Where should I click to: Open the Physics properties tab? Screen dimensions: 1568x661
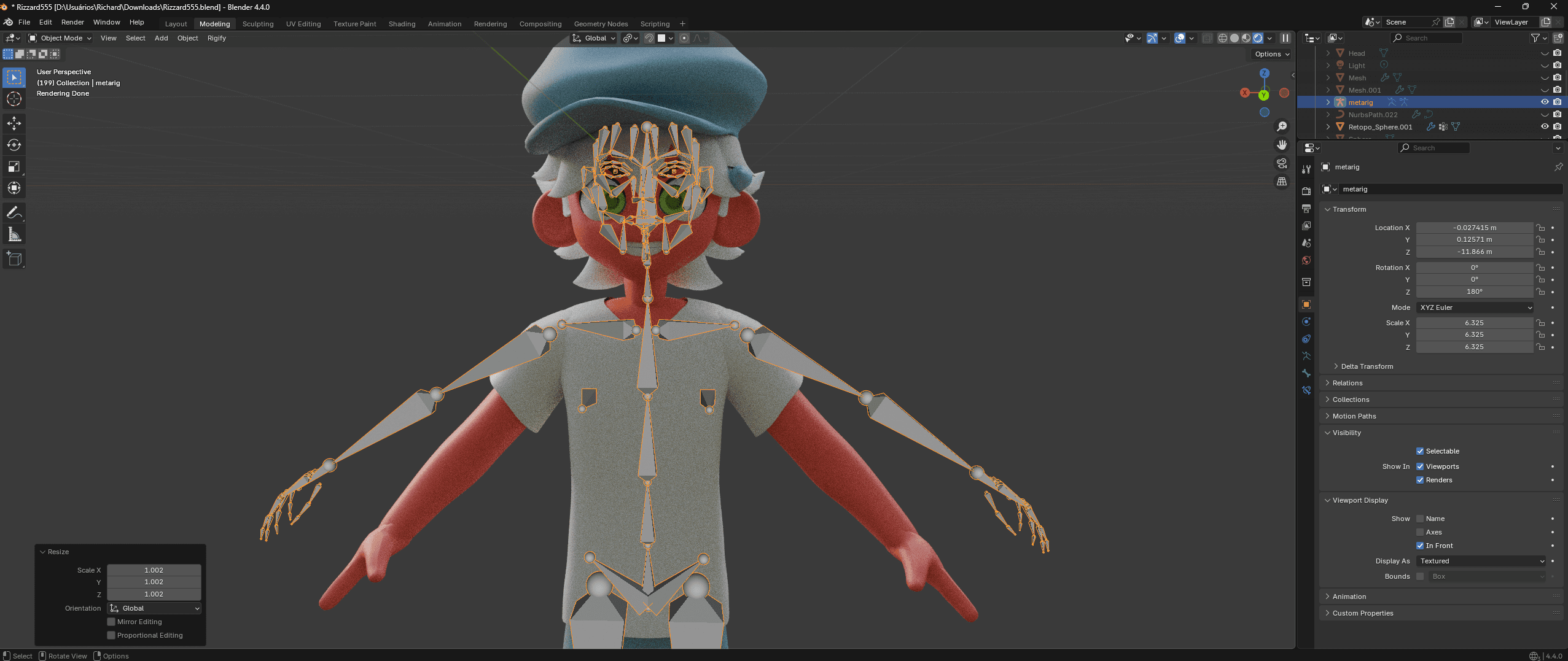1306,322
